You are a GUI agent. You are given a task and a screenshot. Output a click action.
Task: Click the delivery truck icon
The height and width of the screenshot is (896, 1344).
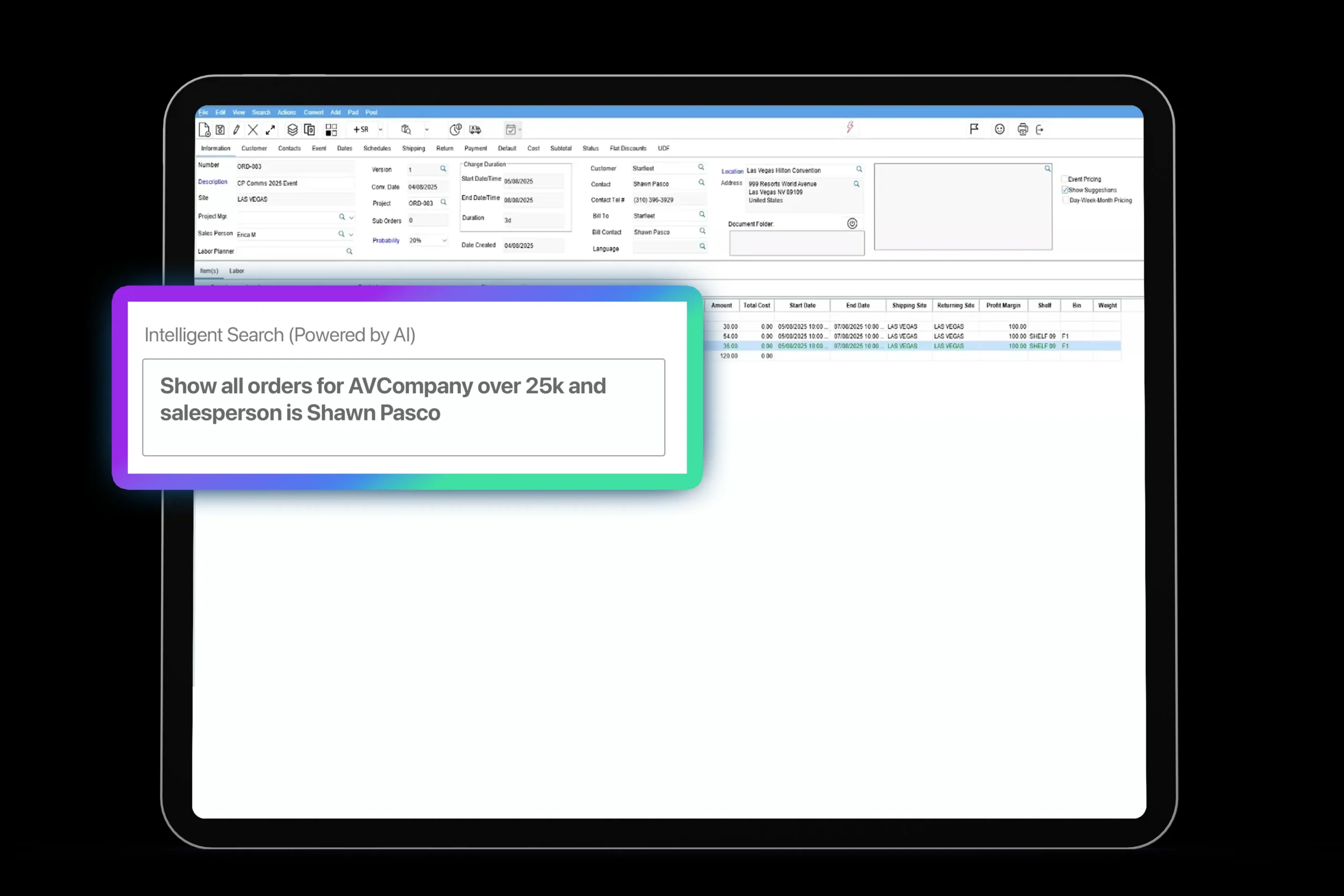tap(475, 130)
